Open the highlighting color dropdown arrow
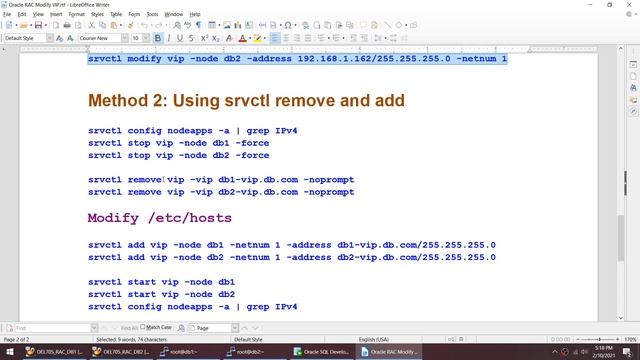This screenshot has height=360, width=640. click(x=264, y=38)
